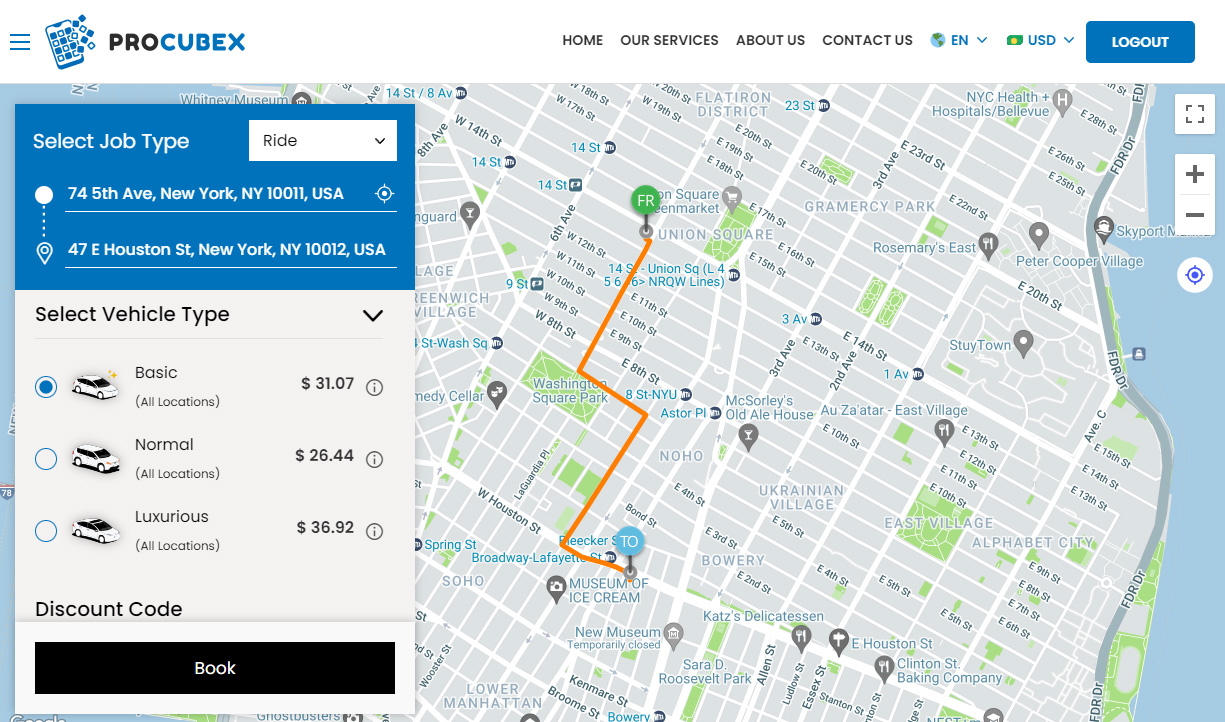Go to Our Services page
Viewport: 1225px width, 722px height.
coord(669,41)
